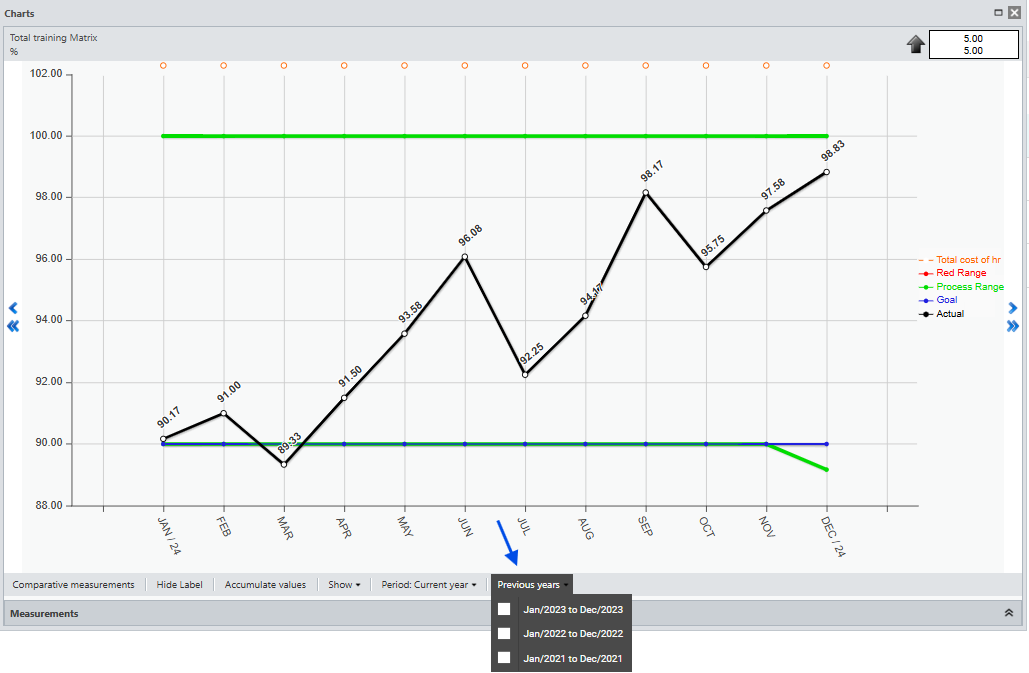Click the Hide Label button
The width and height of the screenshot is (1029, 673).
click(180, 585)
